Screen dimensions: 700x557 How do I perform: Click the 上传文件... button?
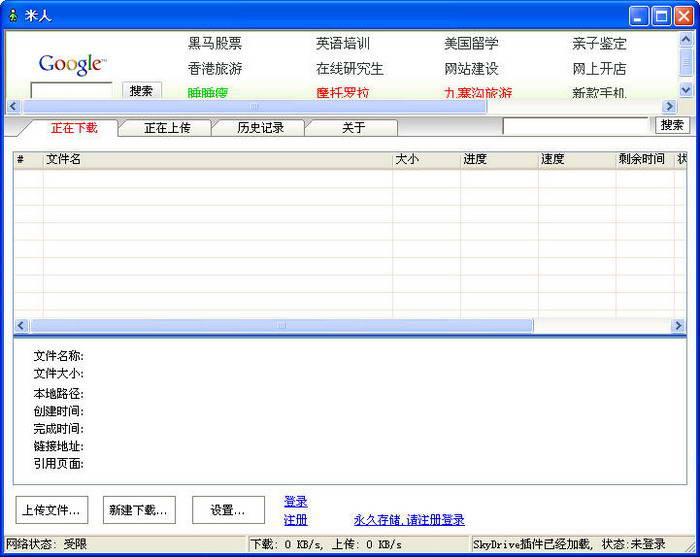coord(52,510)
